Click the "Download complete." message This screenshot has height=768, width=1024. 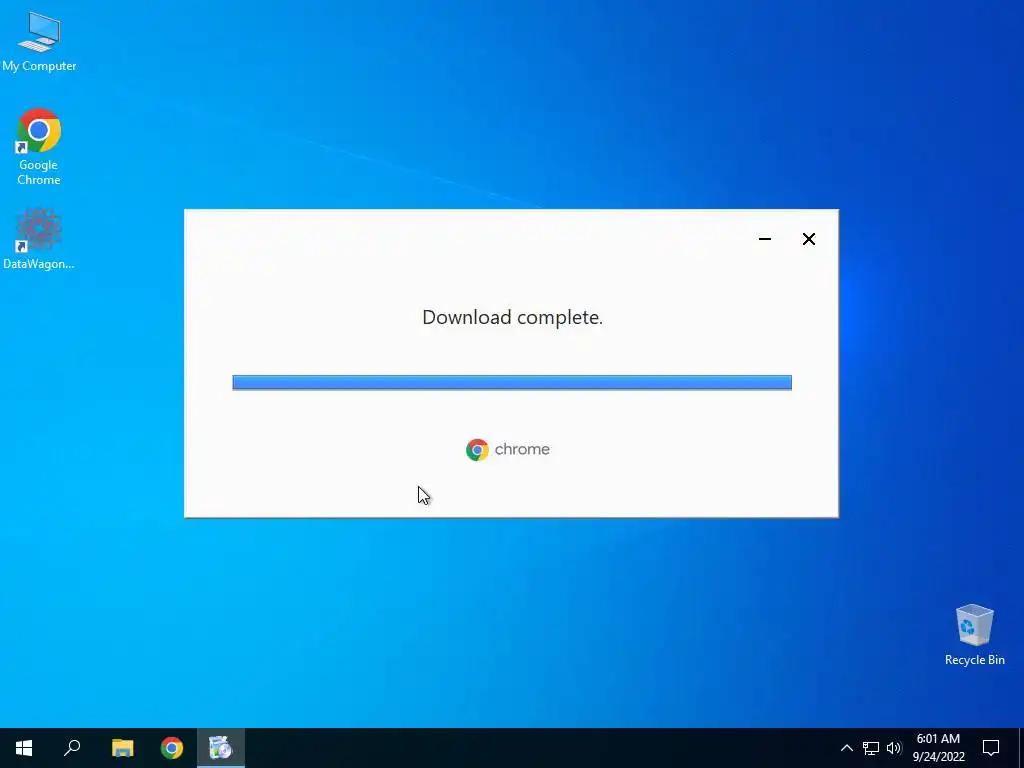point(512,317)
